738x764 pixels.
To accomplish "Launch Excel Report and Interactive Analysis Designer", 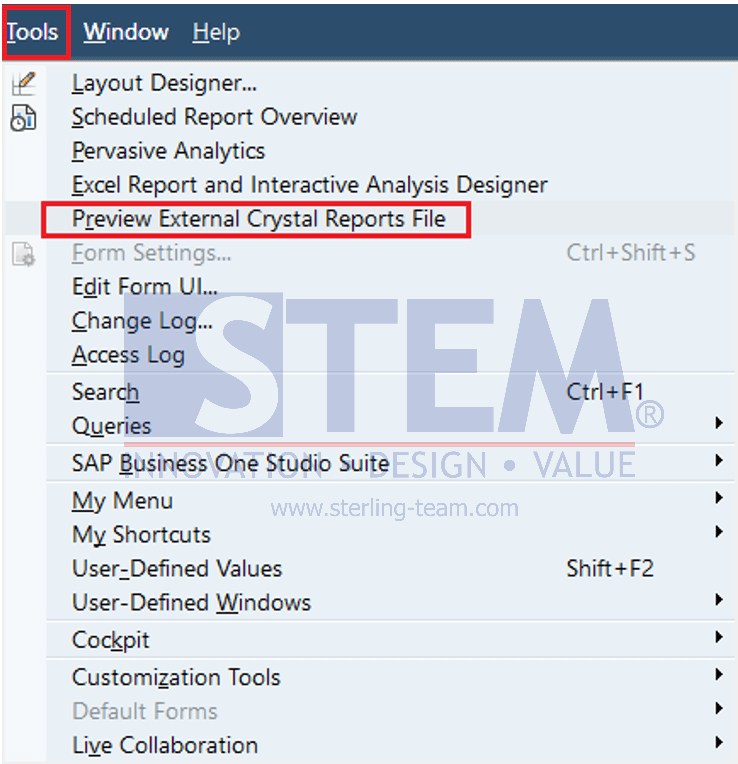I will pyautogui.click(x=310, y=185).
